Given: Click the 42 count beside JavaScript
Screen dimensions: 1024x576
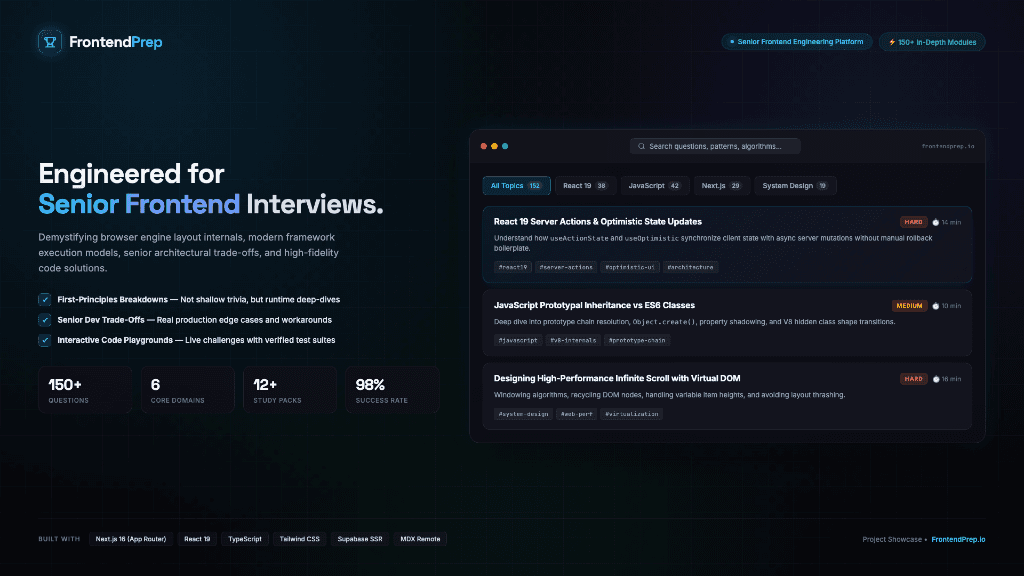Looking at the screenshot, I should [x=675, y=186].
